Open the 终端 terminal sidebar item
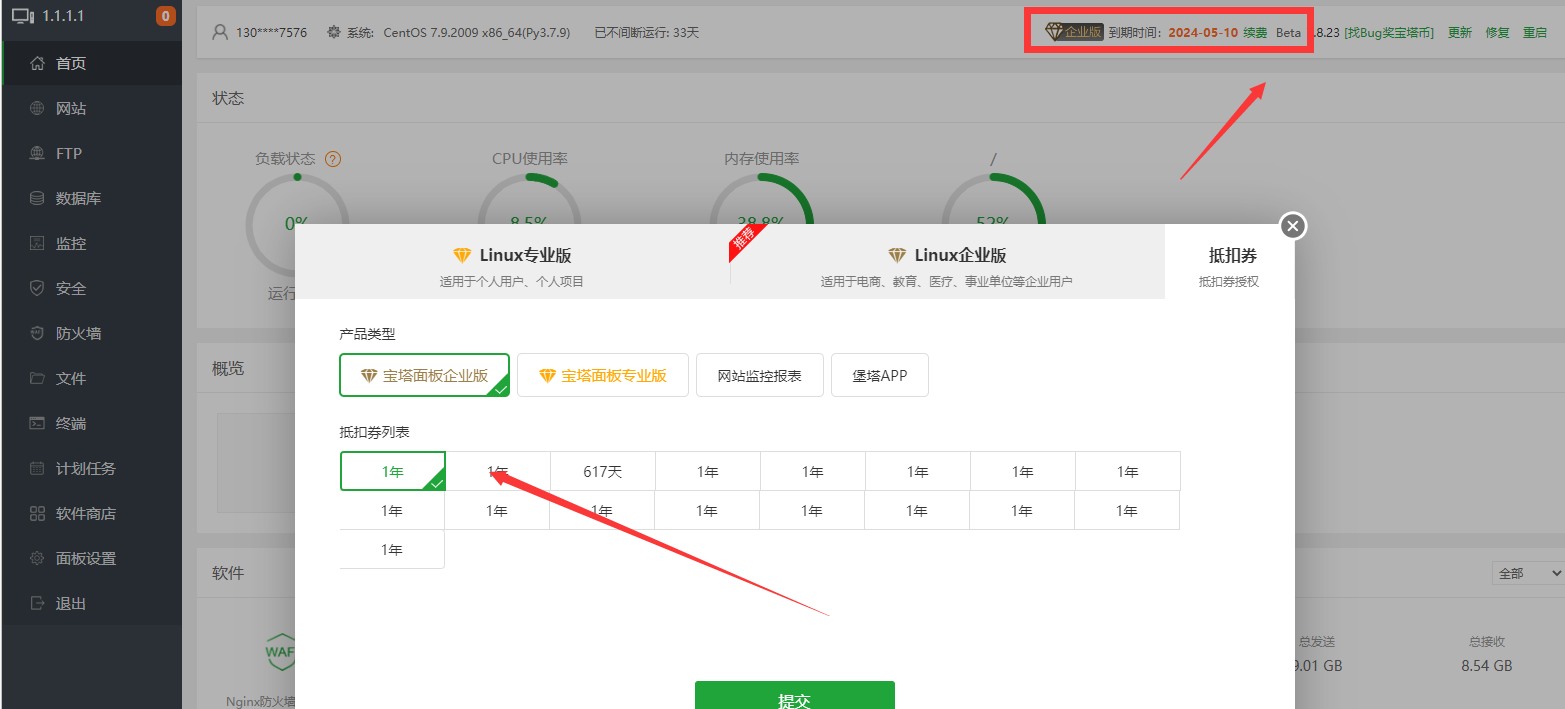This screenshot has width=1565, height=709. tap(91, 423)
